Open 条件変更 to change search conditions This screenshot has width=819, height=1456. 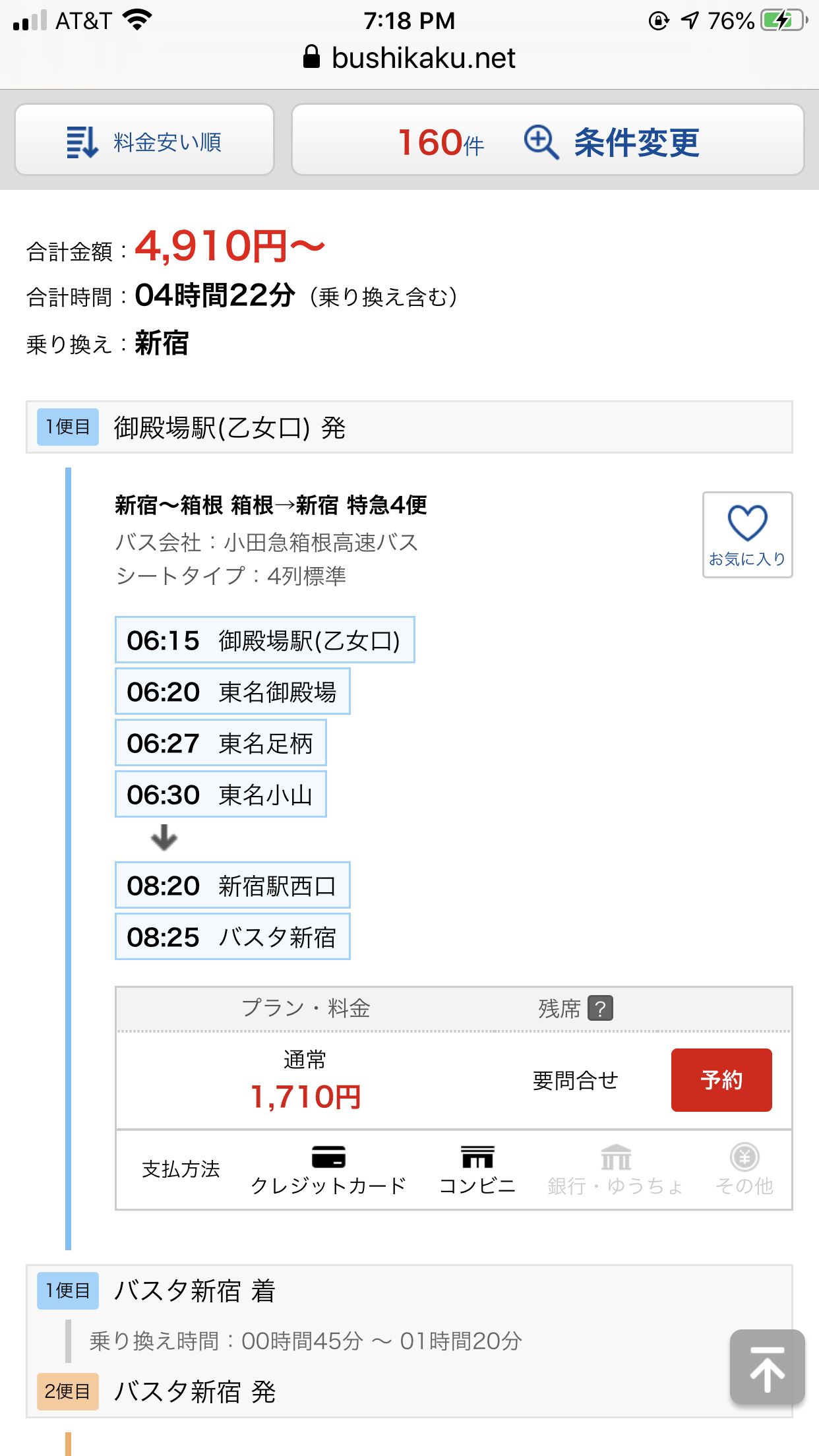(636, 142)
